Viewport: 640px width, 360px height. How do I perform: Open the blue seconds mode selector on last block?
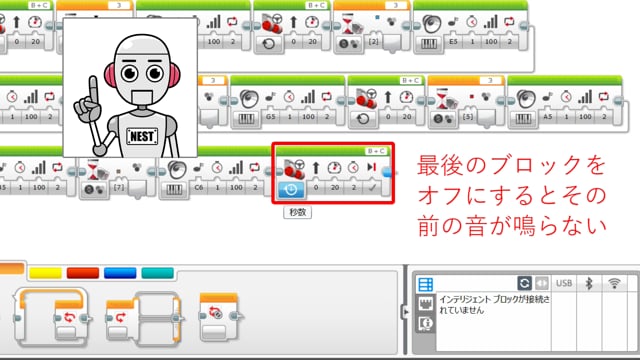291,190
